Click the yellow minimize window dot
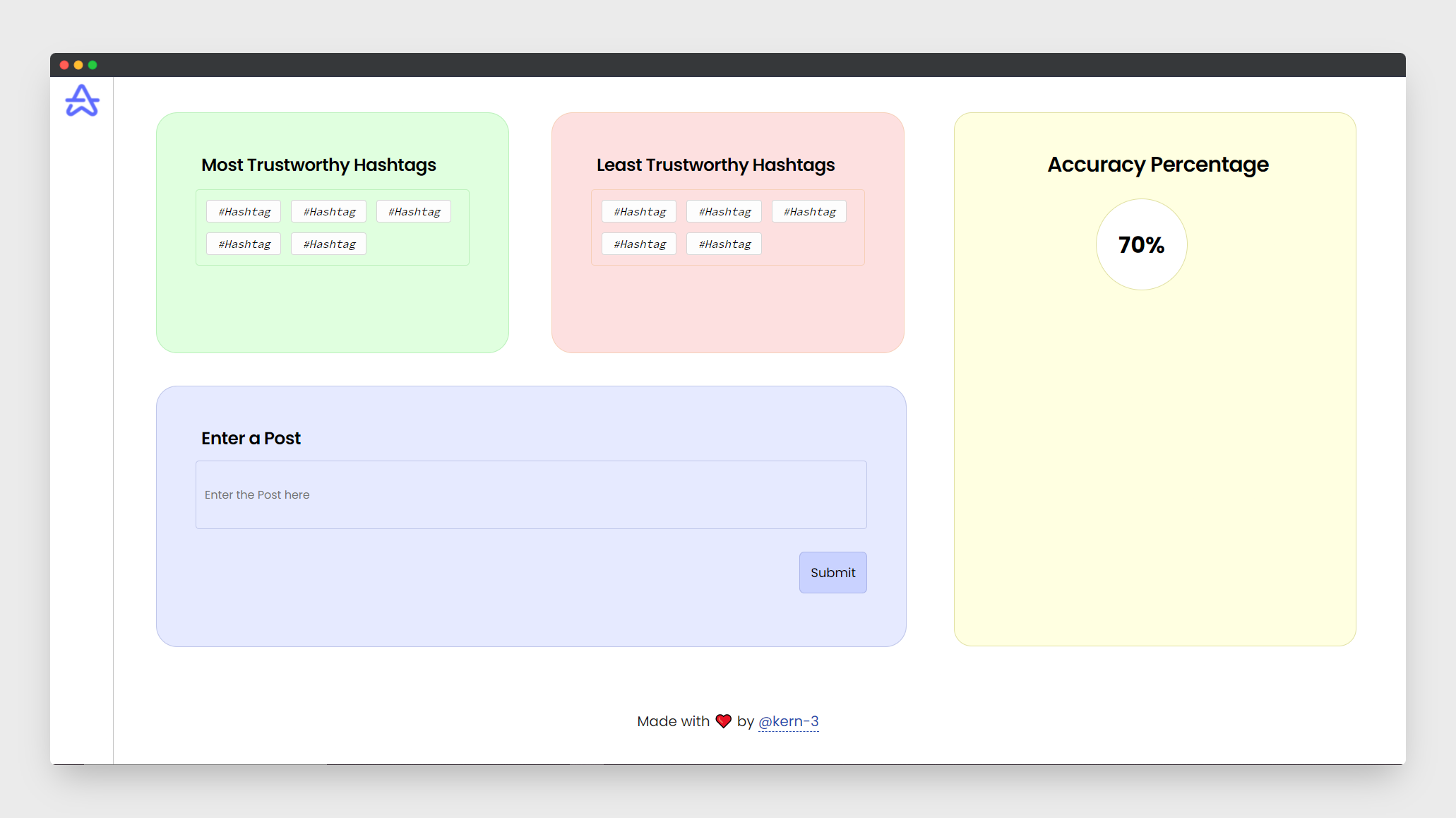The width and height of the screenshot is (1456, 818). click(78, 65)
